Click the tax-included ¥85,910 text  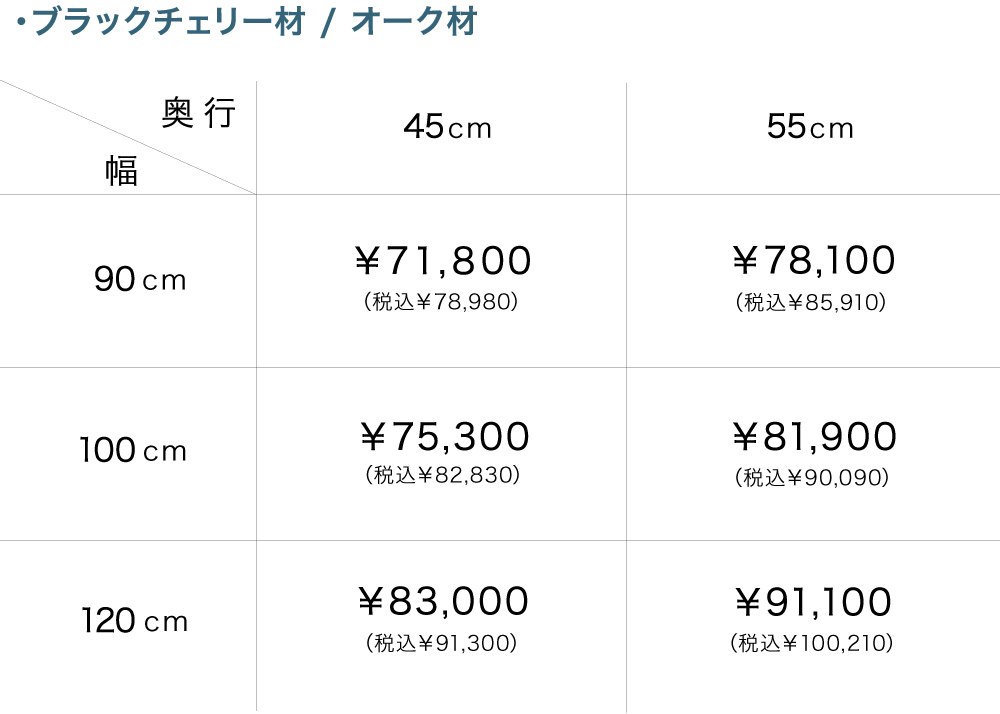tap(811, 301)
